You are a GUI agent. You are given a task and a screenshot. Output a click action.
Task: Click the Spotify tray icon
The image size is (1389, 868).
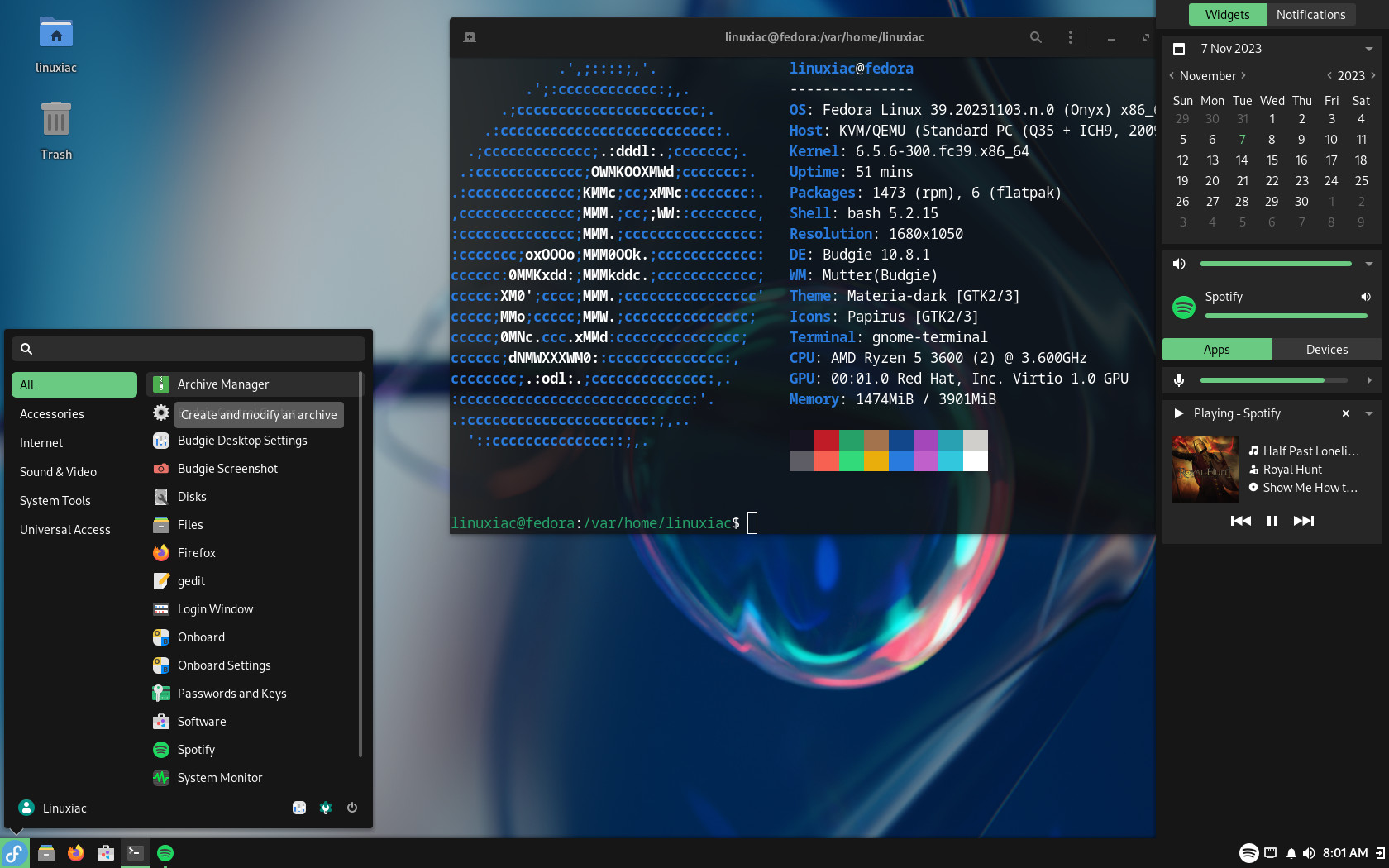1248,853
